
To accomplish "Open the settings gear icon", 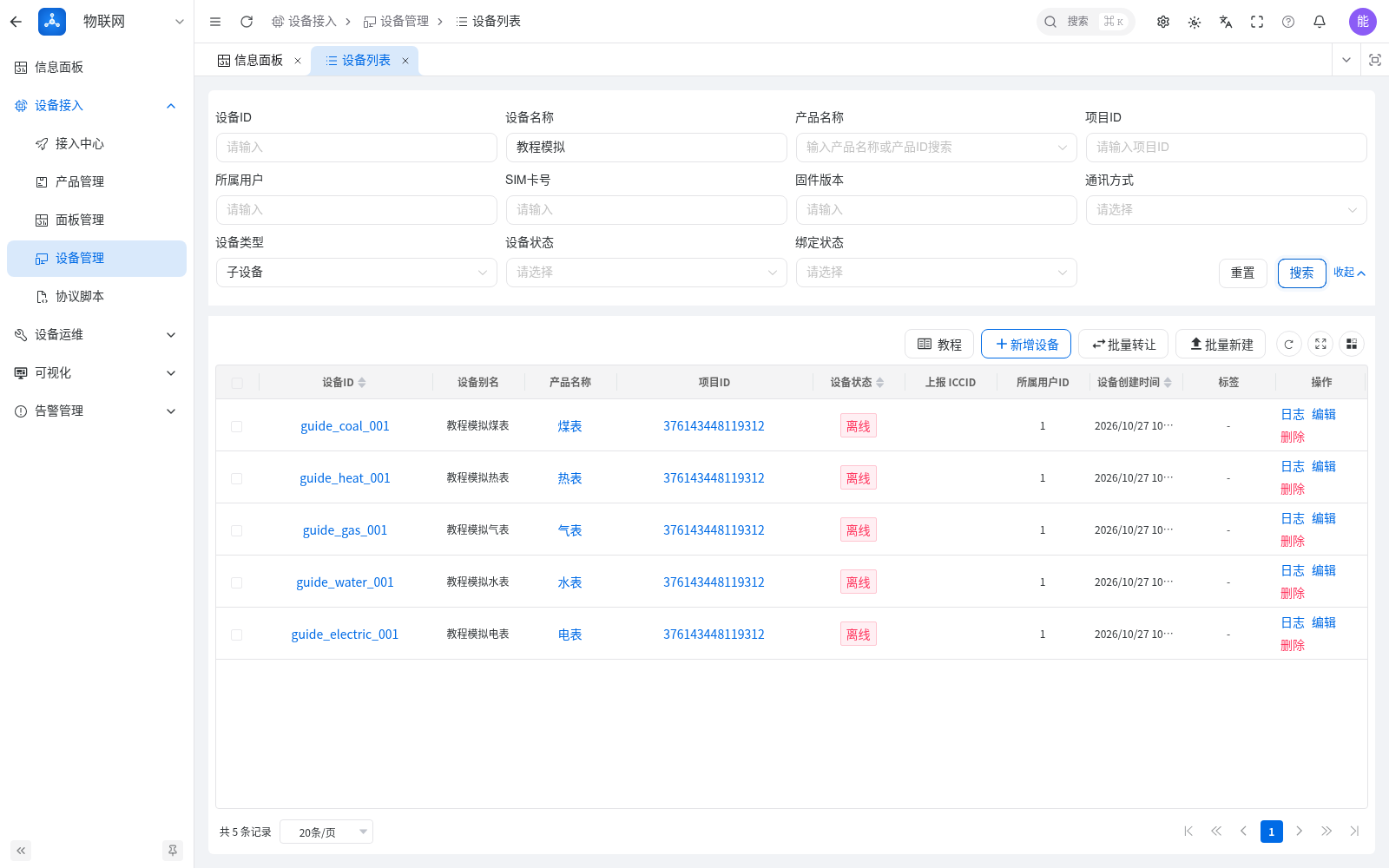I will 1163,22.
